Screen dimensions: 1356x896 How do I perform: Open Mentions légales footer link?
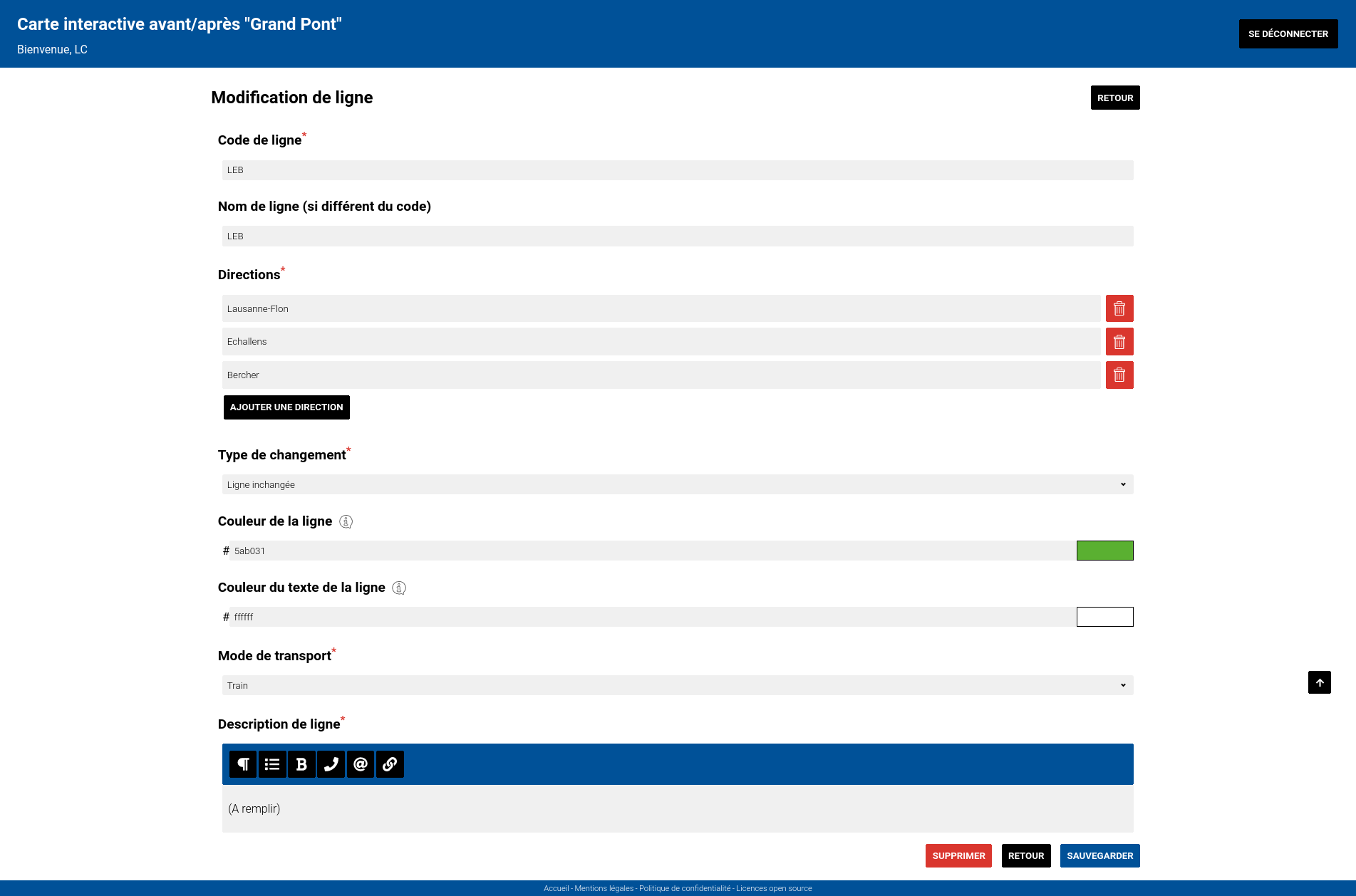pyautogui.click(x=604, y=888)
